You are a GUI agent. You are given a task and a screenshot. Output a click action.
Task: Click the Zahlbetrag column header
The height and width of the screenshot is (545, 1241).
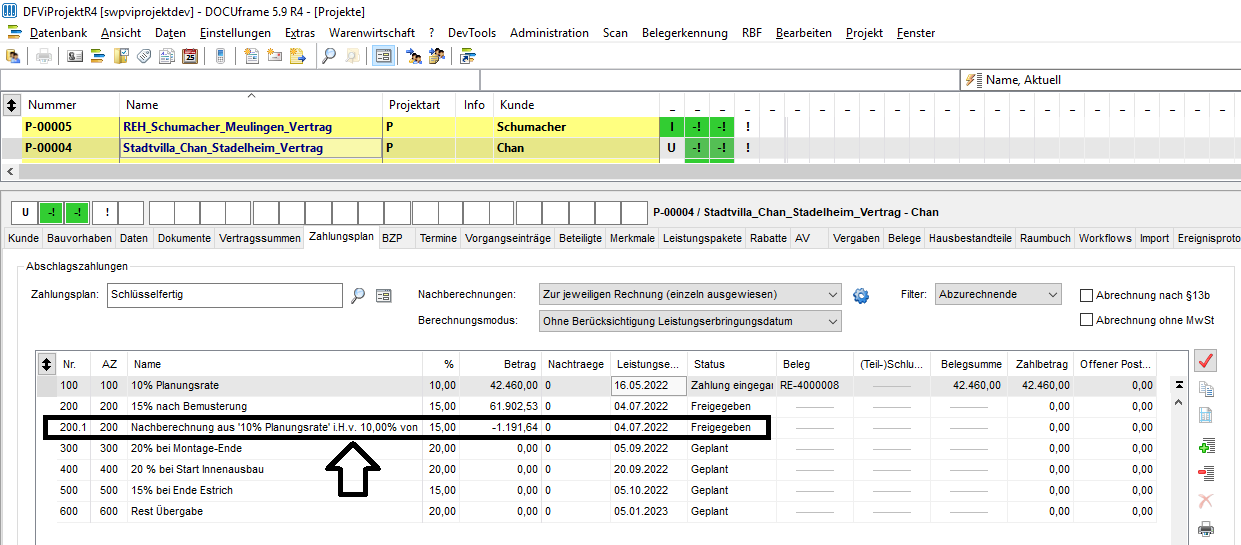point(1040,364)
